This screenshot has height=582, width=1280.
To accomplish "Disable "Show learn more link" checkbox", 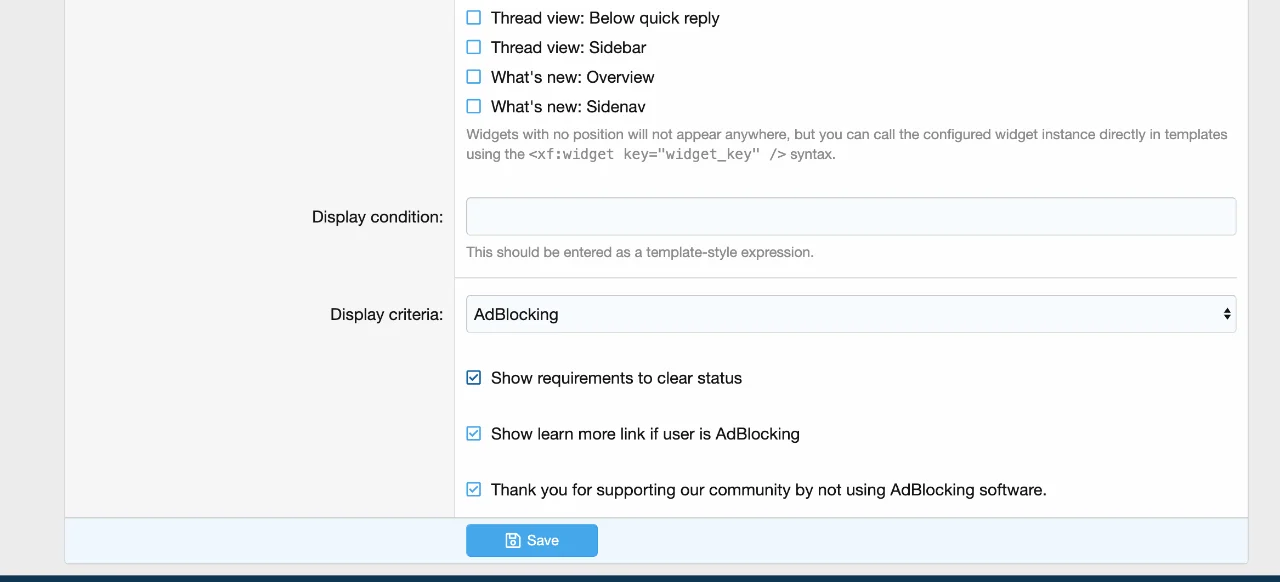I will point(474,434).
